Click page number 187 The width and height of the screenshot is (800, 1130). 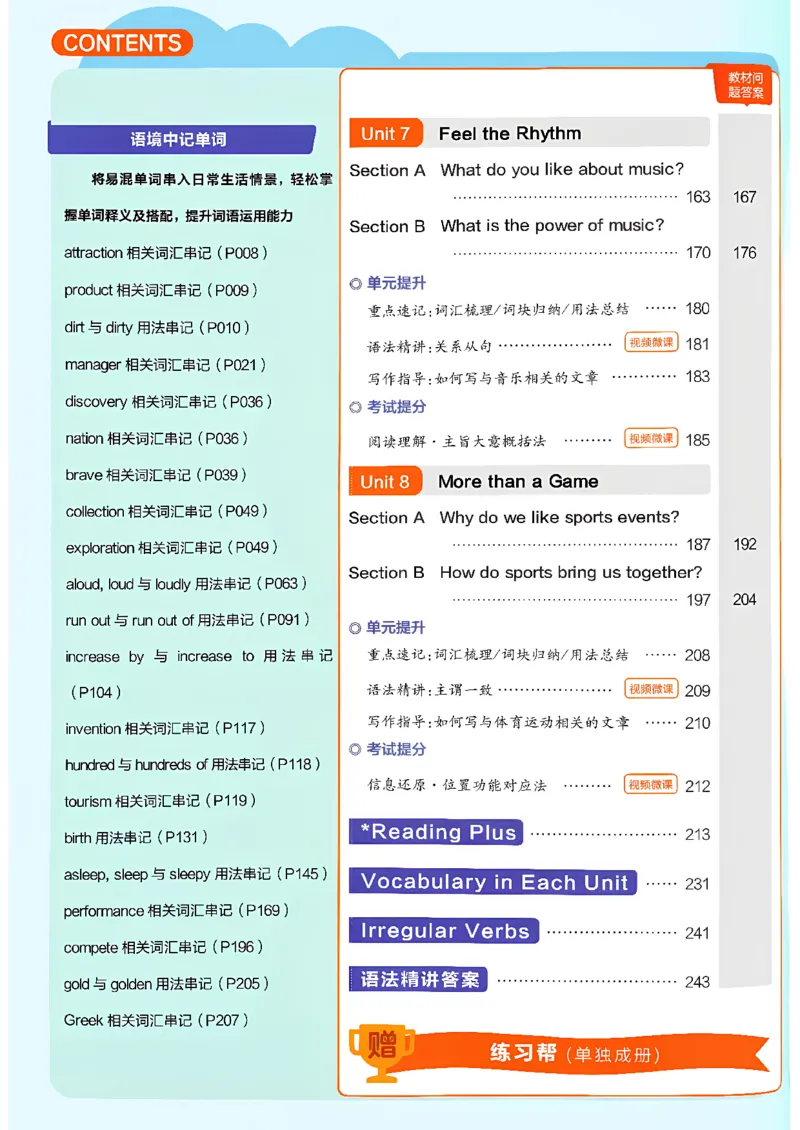click(698, 544)
